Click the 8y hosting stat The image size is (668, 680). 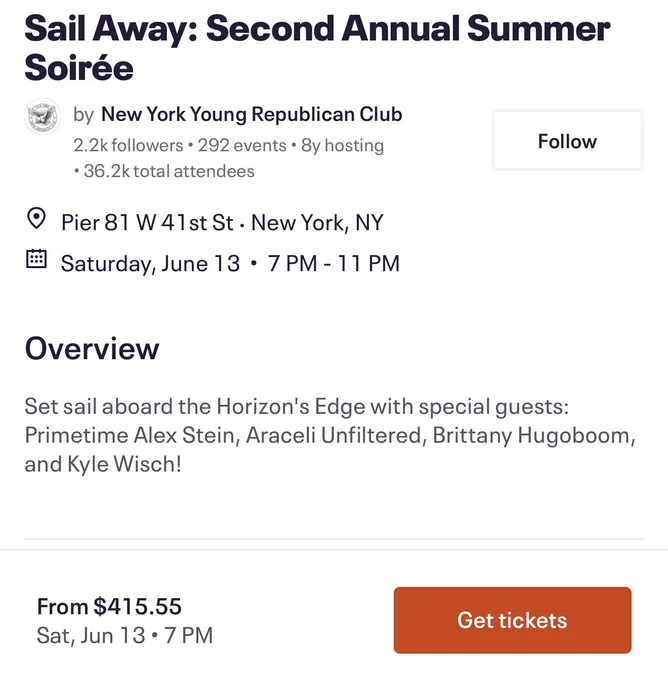pos(342,145)
